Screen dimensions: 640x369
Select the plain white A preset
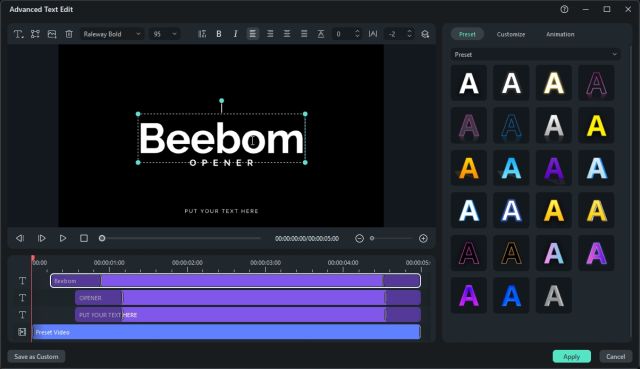point(469,83)
